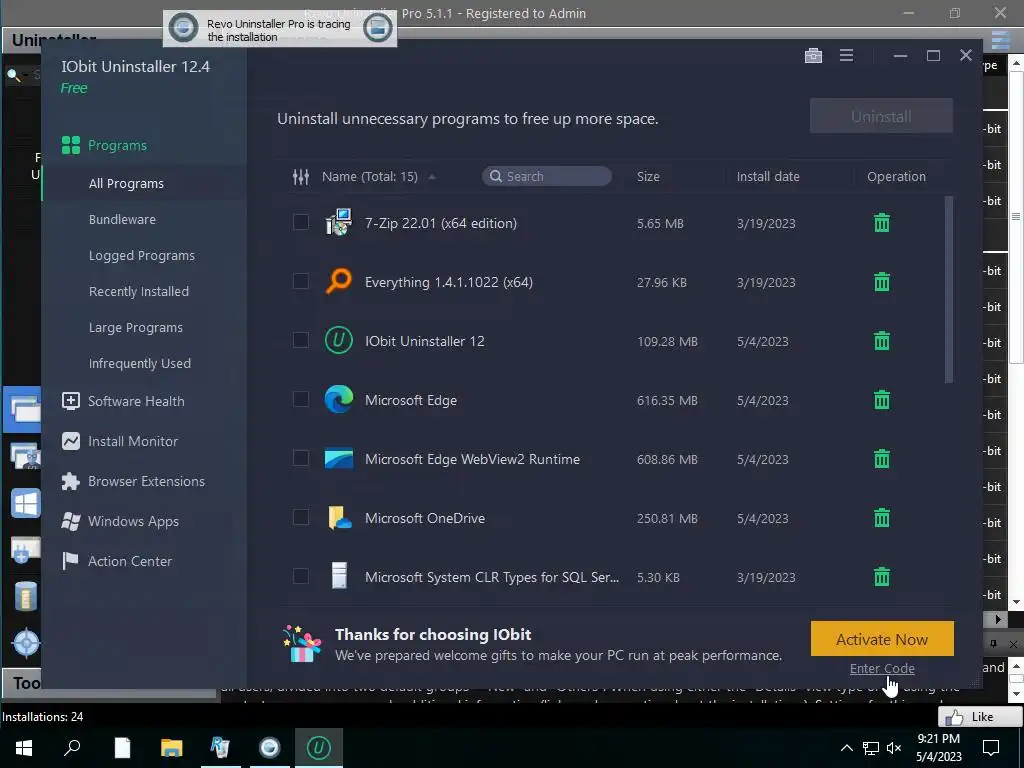This screenshot has width=1024, height=768.
Task: Open Logged Programs category
Action: tap(144, 255)
